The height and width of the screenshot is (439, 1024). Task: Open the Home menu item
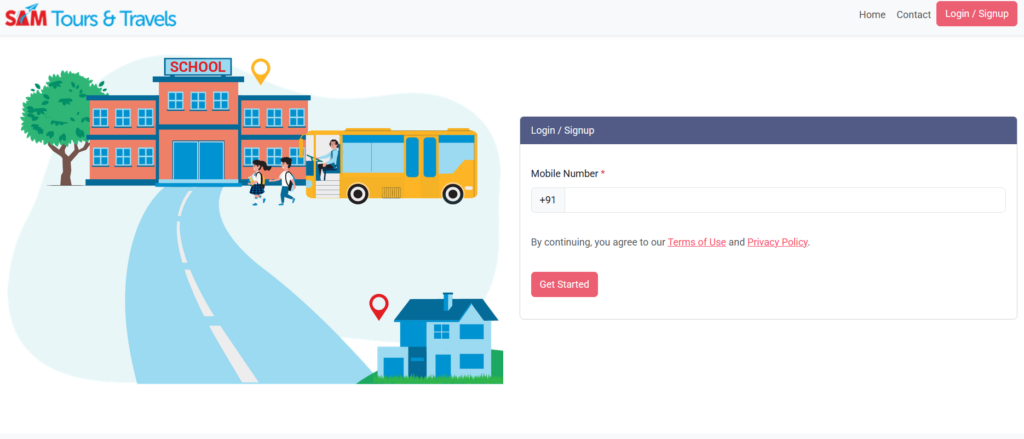872,14
